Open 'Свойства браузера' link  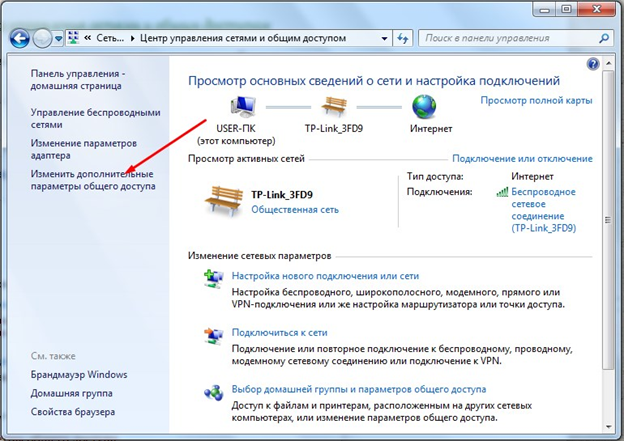coord(73,412)
